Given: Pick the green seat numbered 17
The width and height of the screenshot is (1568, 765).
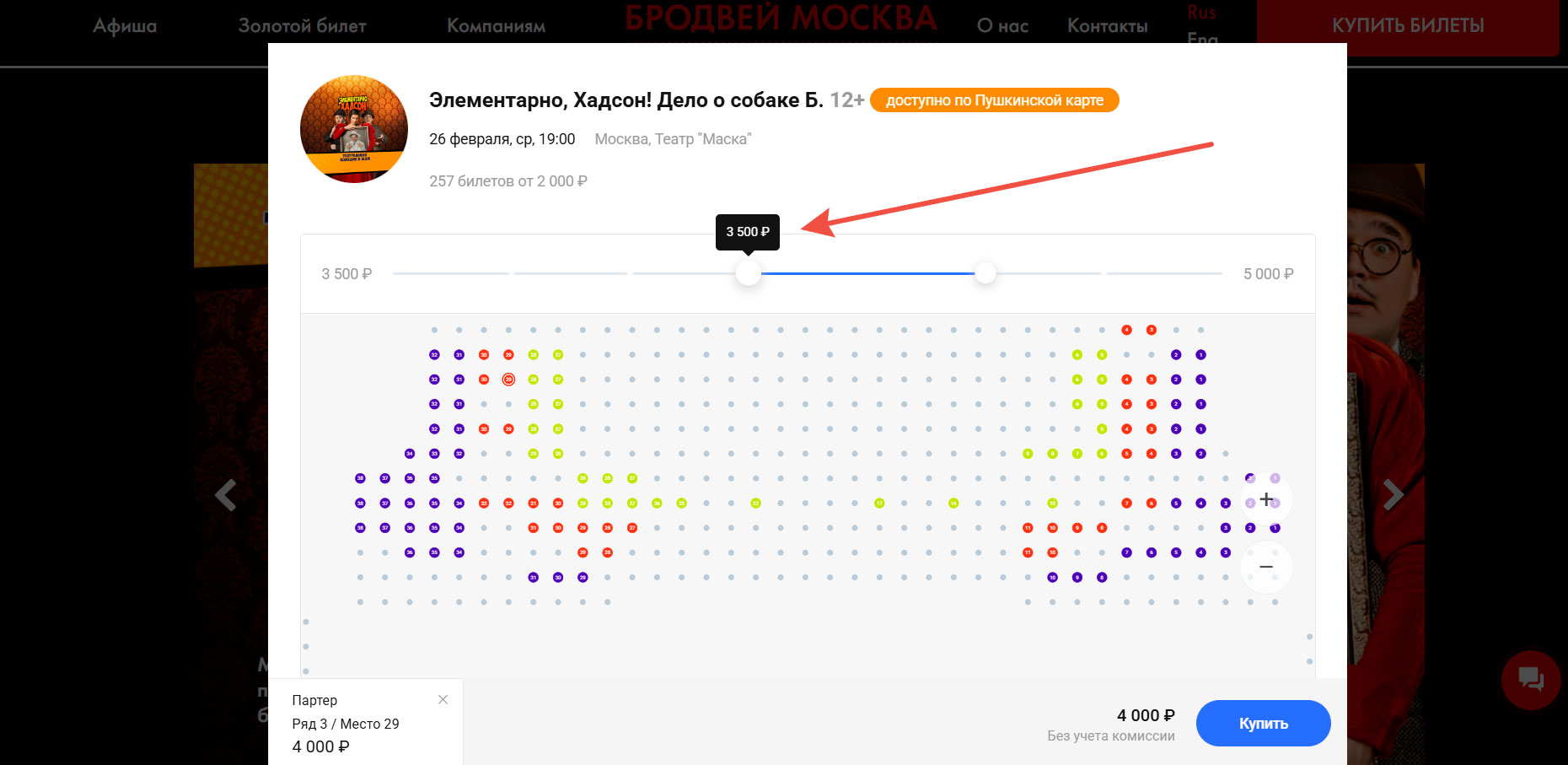Looking at the screenshot, I should (879, 504).
